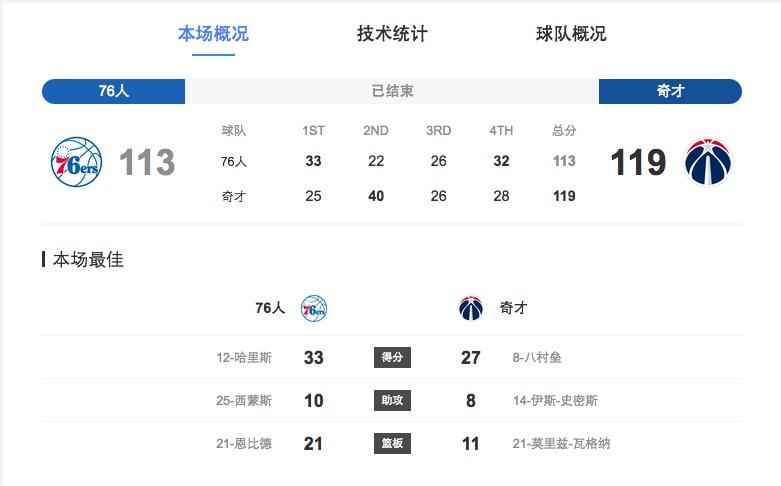Open the 技术统计 tab

point(392,34)
